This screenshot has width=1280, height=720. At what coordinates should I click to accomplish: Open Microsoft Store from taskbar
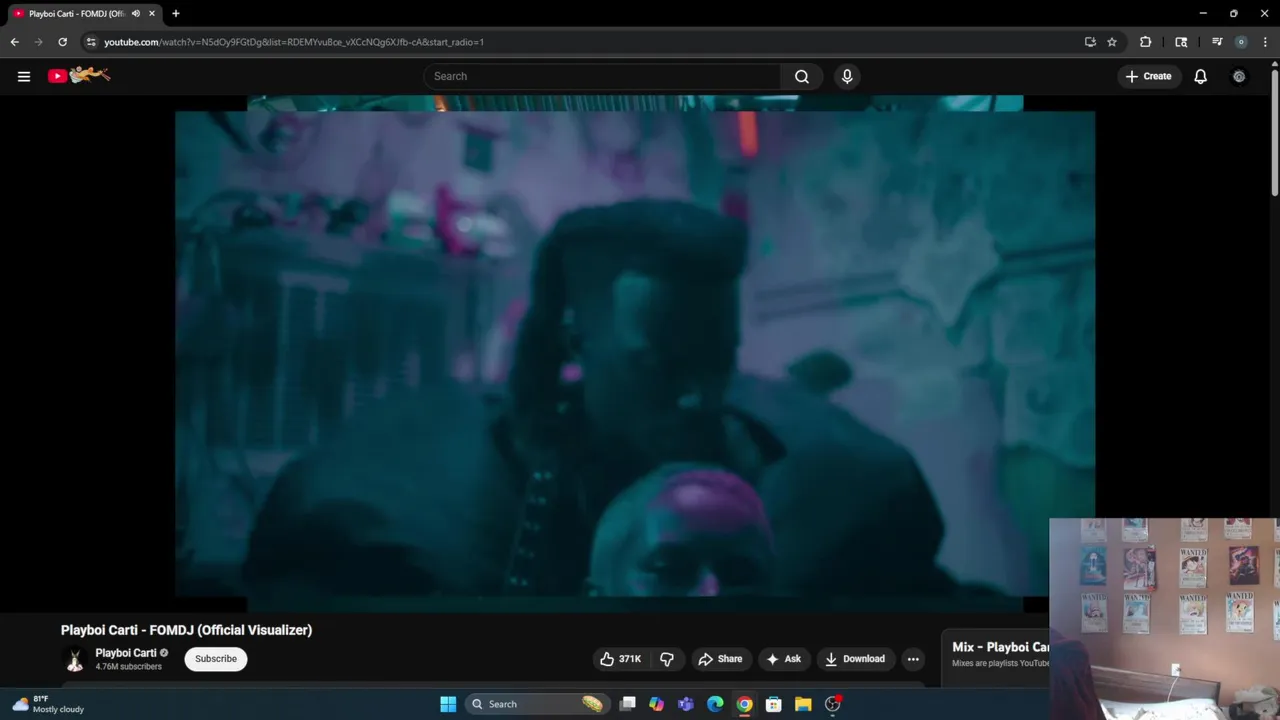pos(773,704)
